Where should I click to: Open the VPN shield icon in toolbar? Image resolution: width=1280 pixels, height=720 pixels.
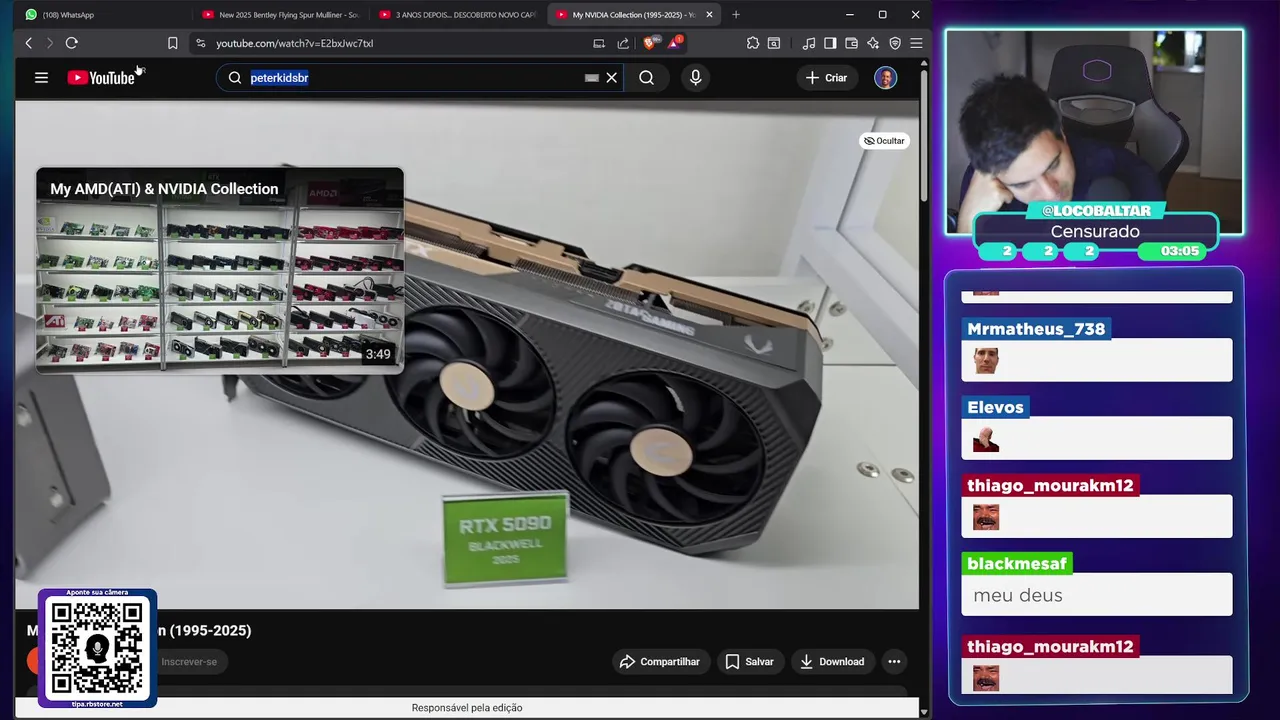895,43
